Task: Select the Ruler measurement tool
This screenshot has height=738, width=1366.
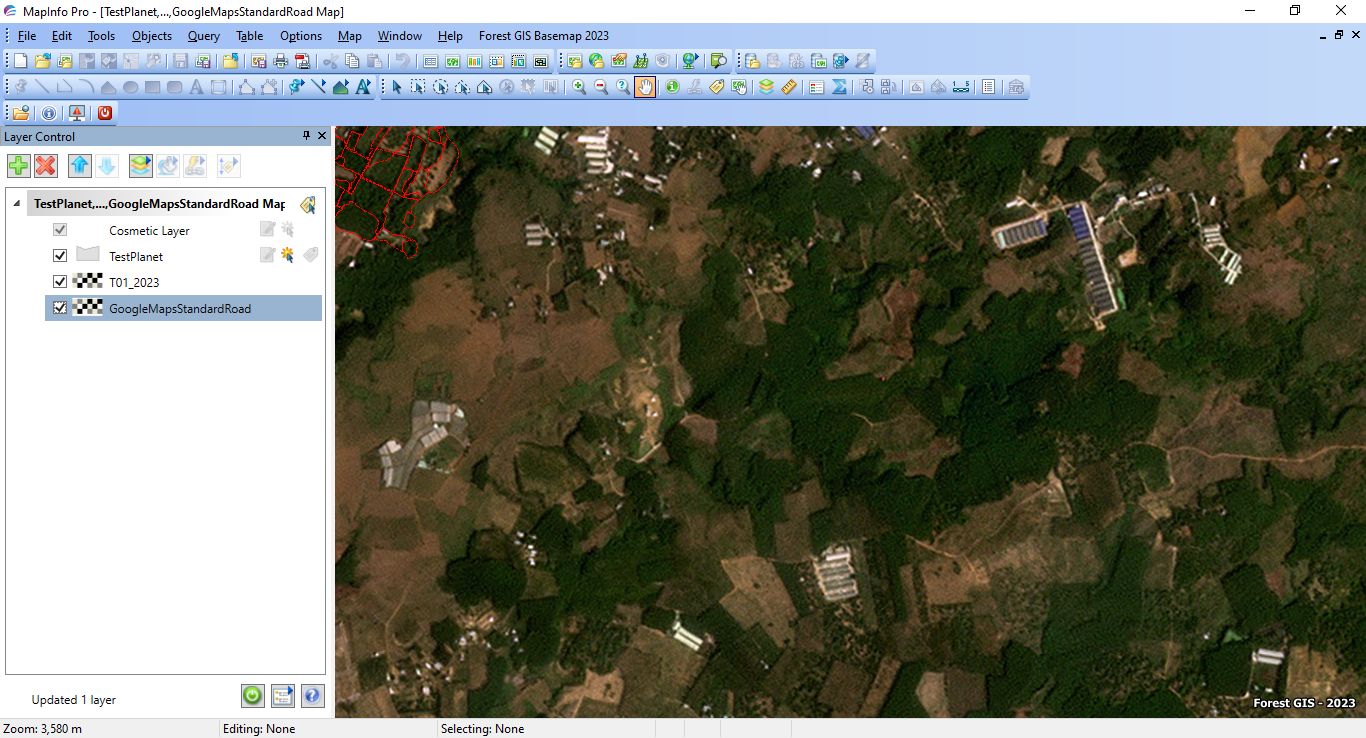Action: tap(789, 87)
